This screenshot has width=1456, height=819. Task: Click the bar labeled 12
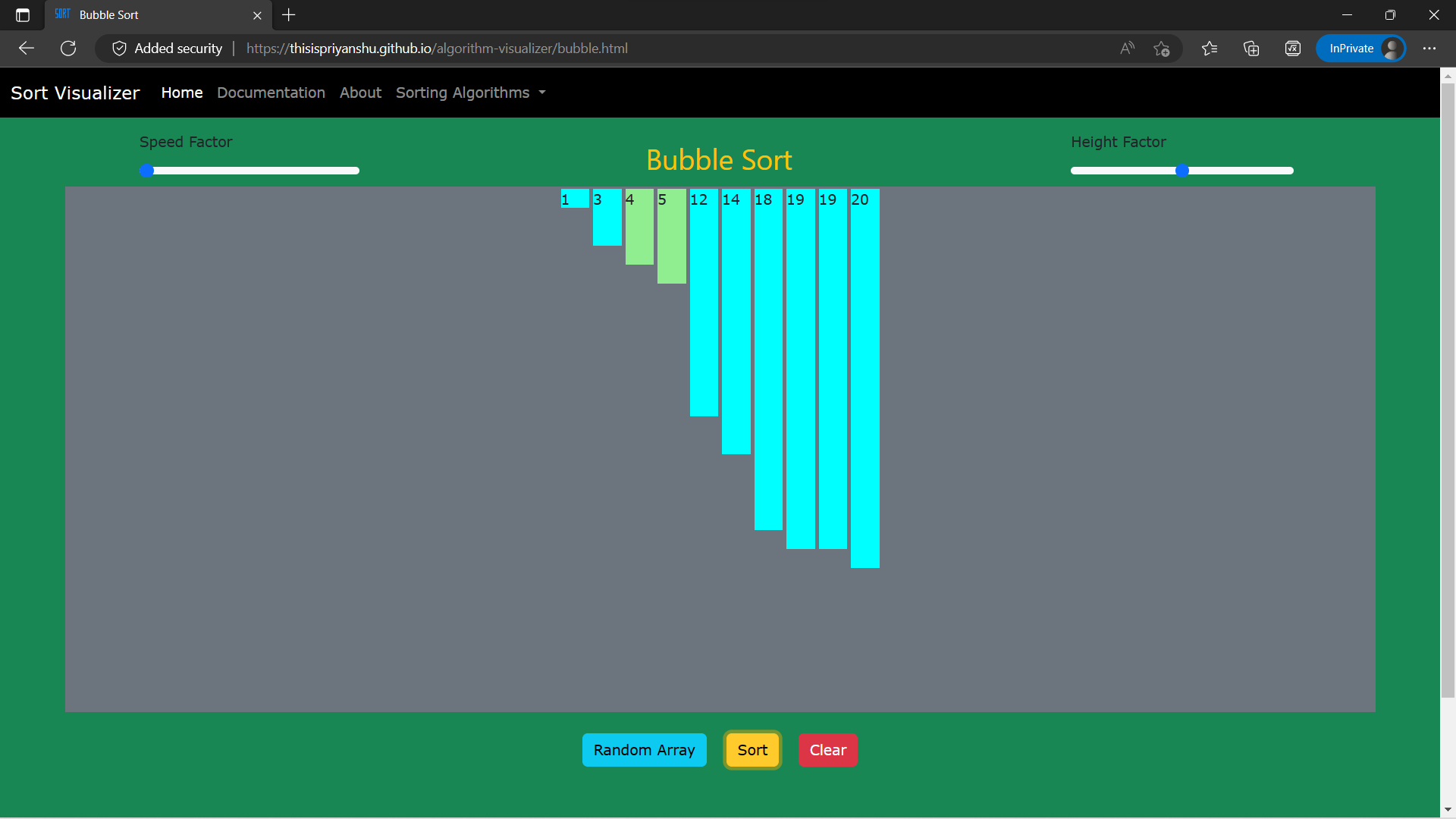tap(704, 303)
